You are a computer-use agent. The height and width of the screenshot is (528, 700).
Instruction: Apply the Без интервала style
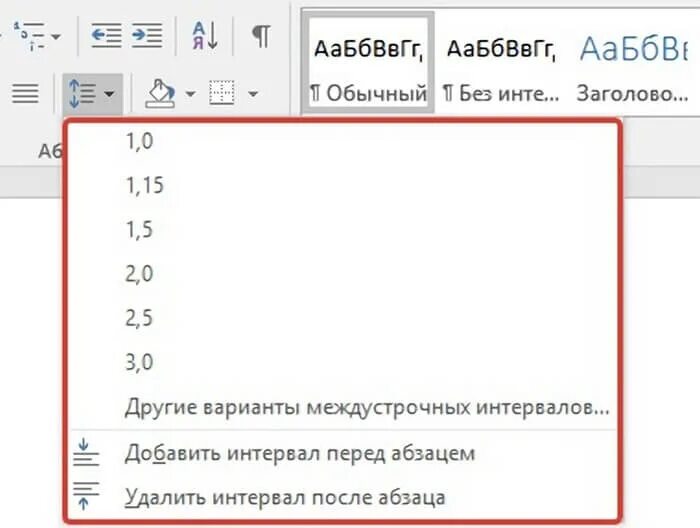[x=501, y=62]
